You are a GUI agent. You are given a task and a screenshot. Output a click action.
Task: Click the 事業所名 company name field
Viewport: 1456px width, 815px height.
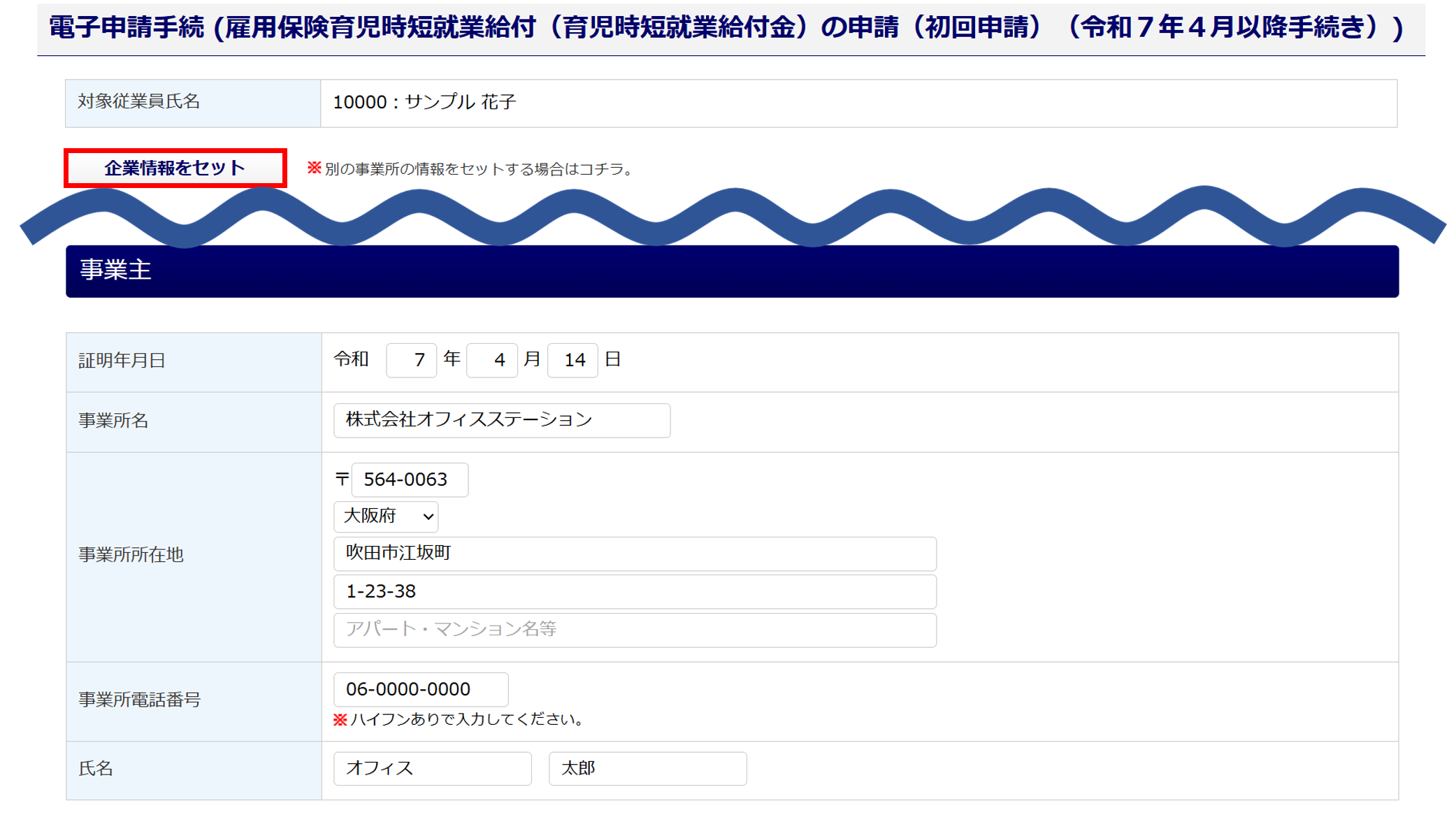pos(501,420)
